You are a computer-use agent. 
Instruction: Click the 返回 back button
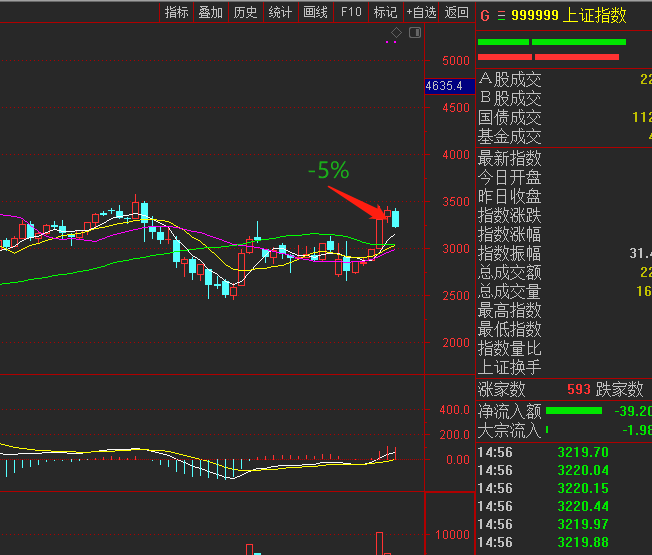pyautogui.click(x=457, y=12)
